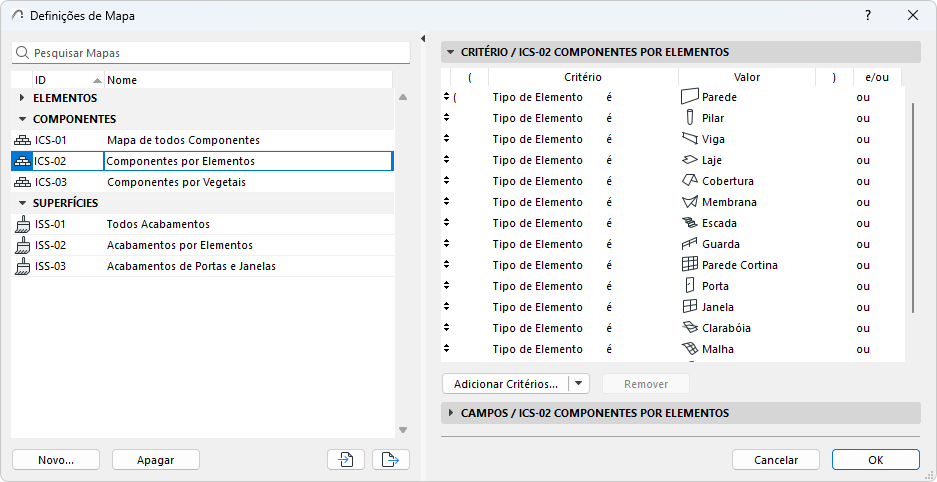This screenshot has width=937, height=482.
Task: Collapse the COMPONENTES group
Action: click(22, 119)
